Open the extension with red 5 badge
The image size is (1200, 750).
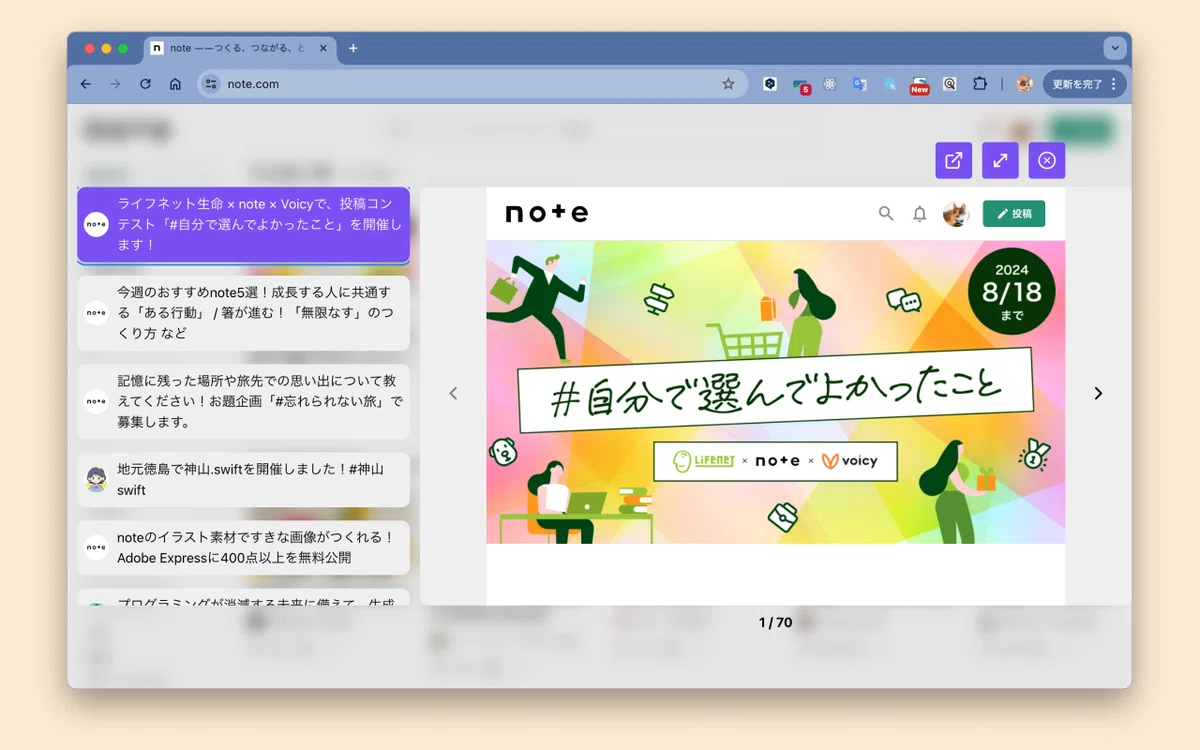pyautogui.click(x=801, y=85)
